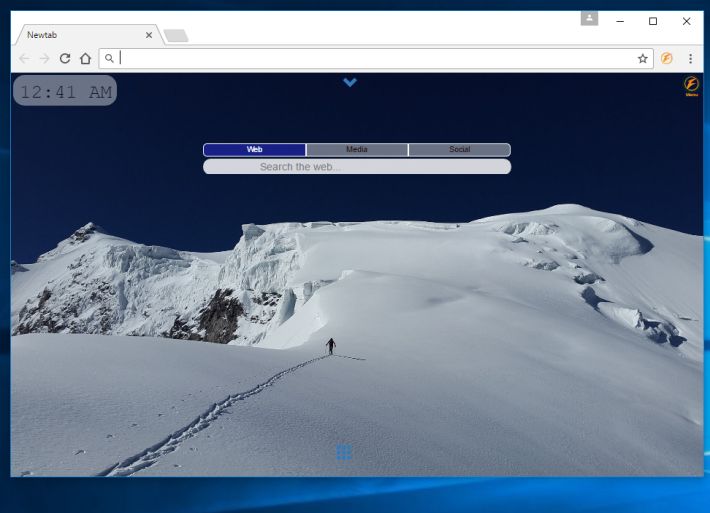Focus the Search the web field
Image resolution: width=710 pixels, height=513 pixels.
(357, 167)
